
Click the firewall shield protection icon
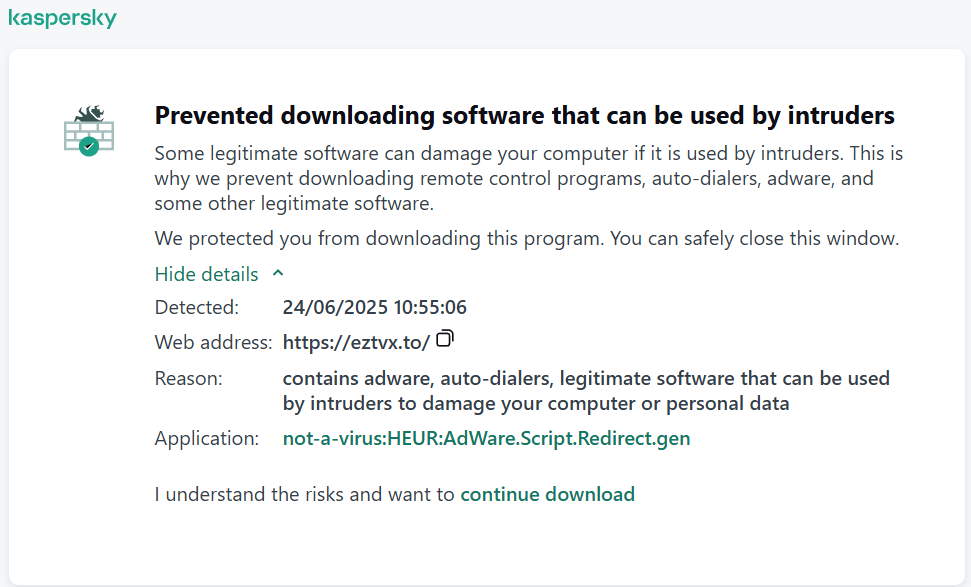point(89,131)
